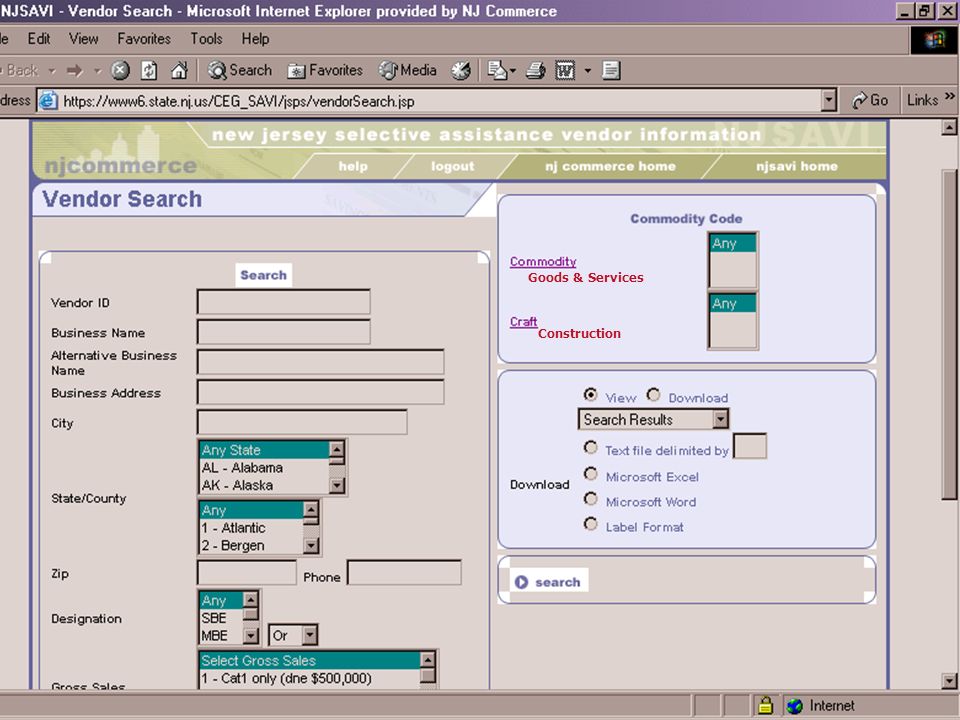
Task: Stop loading the page
Action: (120, 71)
